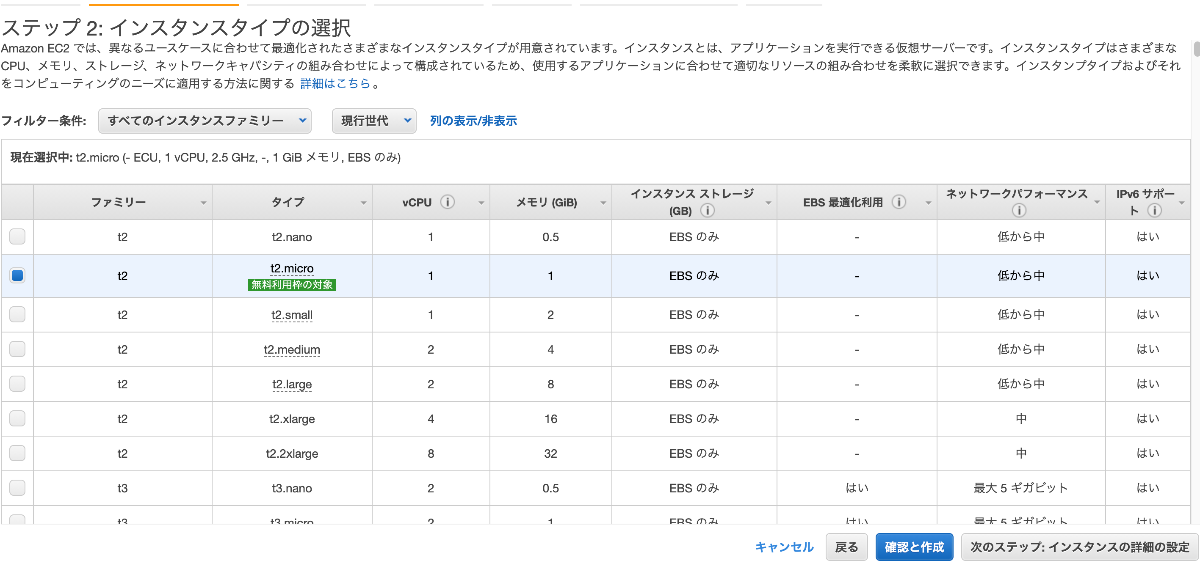
Task: Click the EBS のみ cell in t2.large row
Action: 694,384
